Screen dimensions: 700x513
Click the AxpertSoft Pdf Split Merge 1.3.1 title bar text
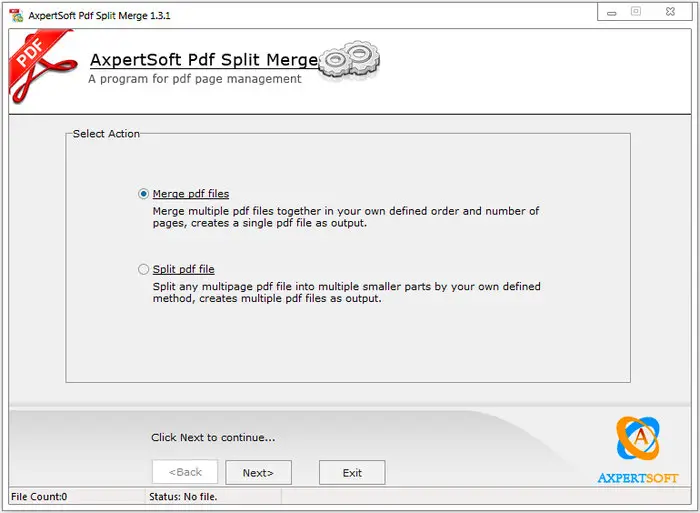(99, 16)
